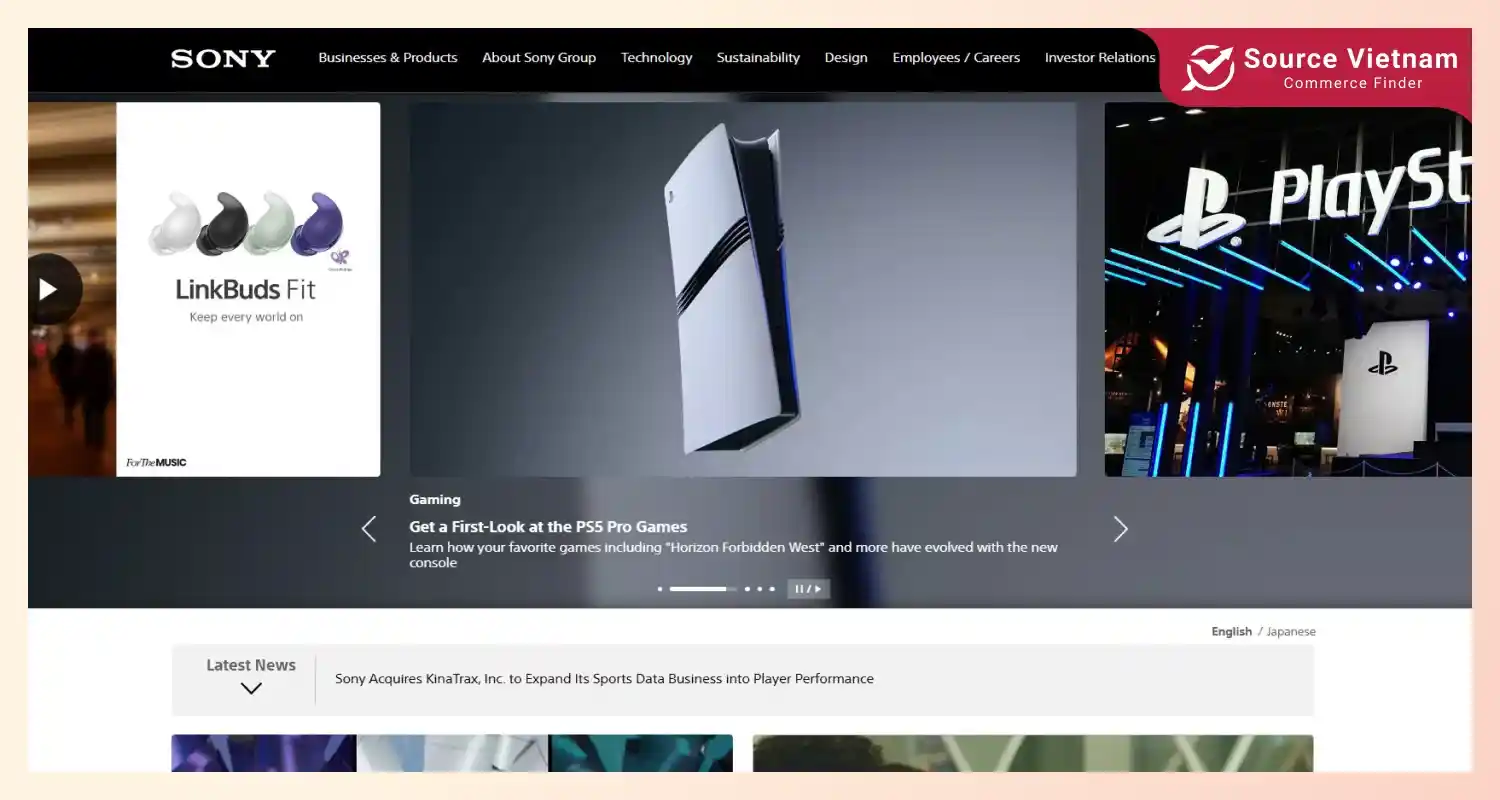1500x800 pixels.
Task: Open the Sustainability menu
Action: 758,58
